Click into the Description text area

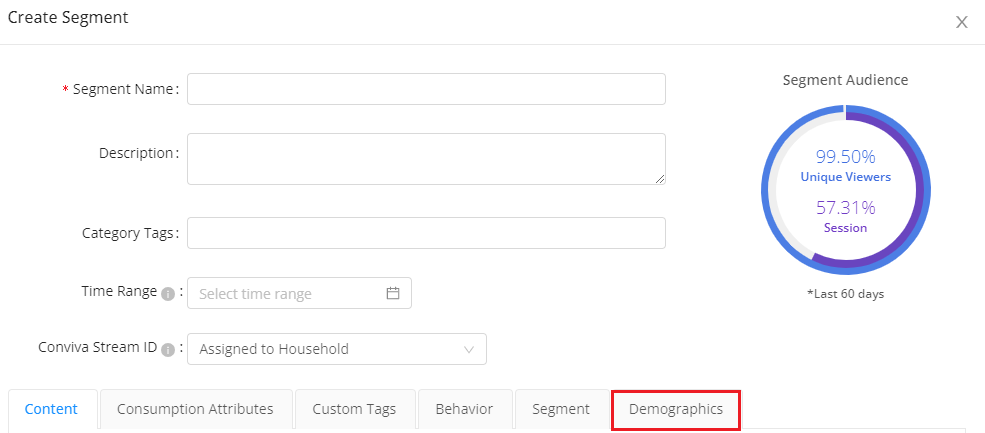tap(426, 159)
